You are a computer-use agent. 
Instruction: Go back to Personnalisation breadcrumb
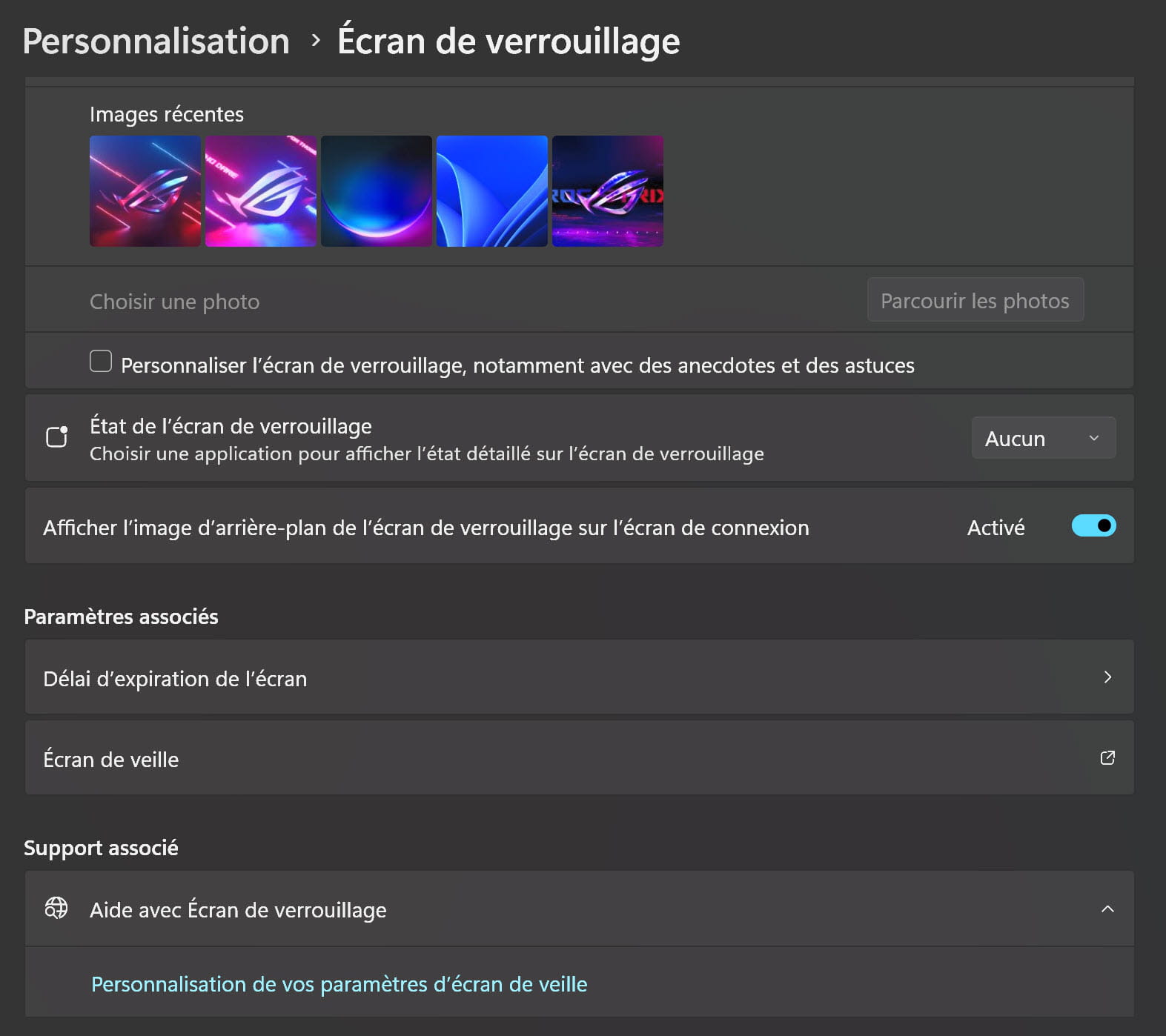coord(156,41)
